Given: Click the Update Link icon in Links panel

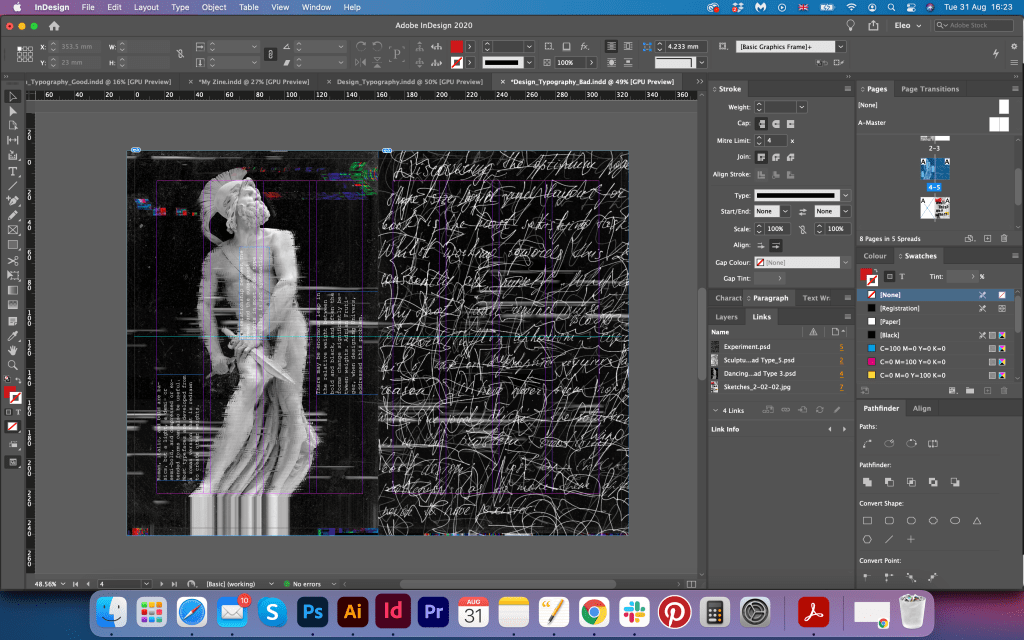Looking at the screenshot, I should pos(820,410).
